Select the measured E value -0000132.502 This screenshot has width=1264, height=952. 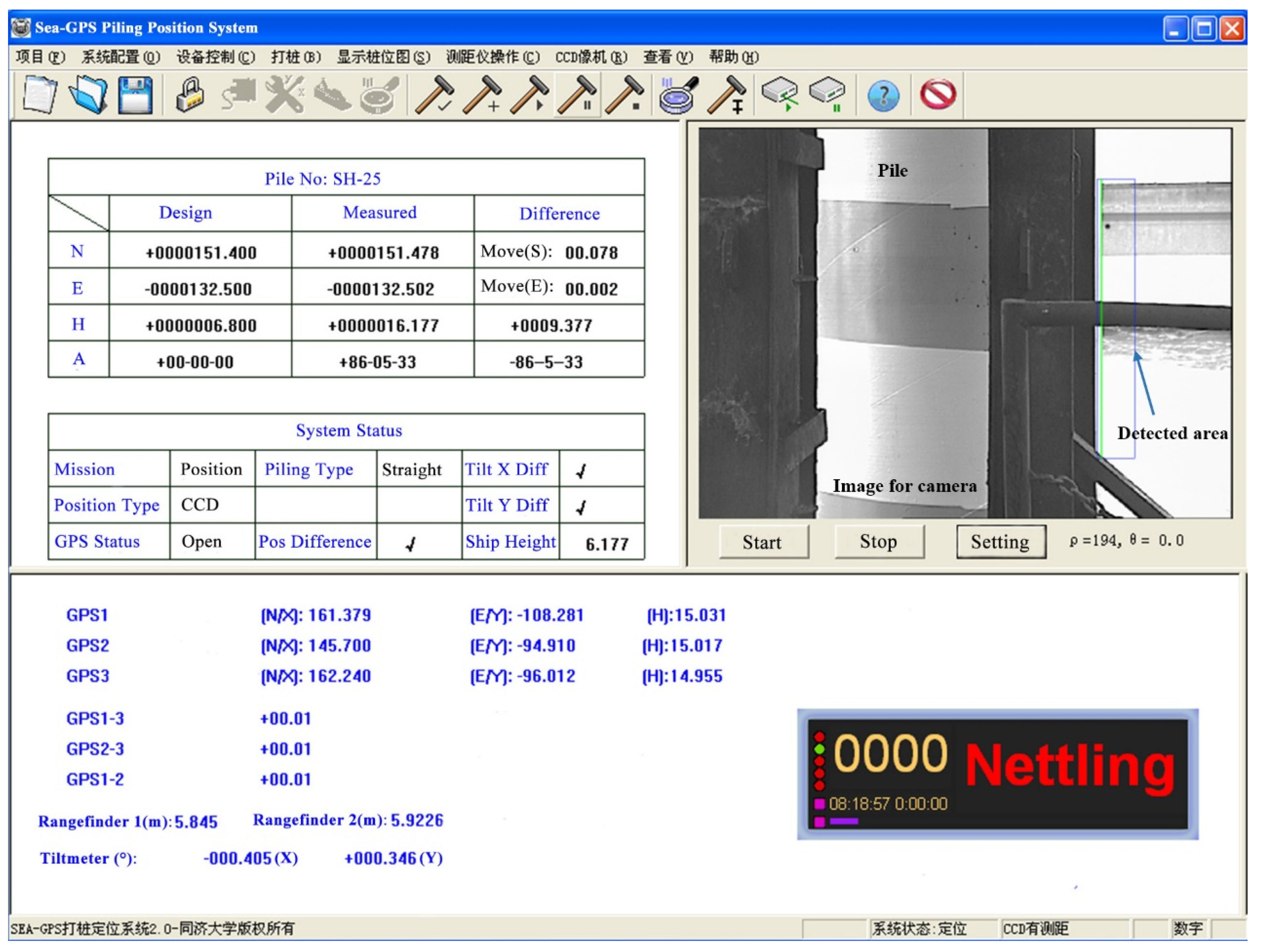[x=381, y=289]
